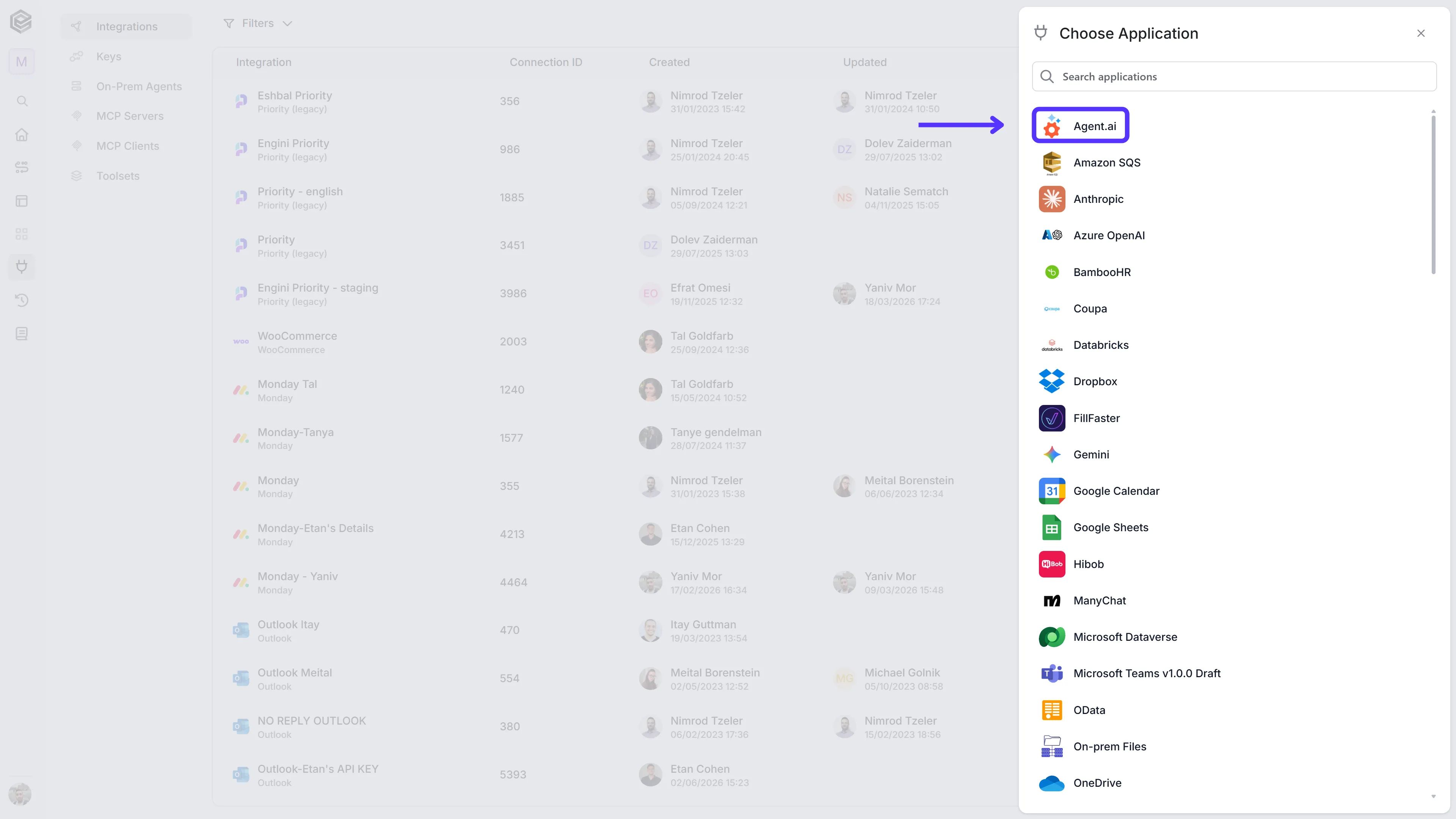Pick the Anthropic app icon
Viewport: 1456px width, 819px height.
1051,199
